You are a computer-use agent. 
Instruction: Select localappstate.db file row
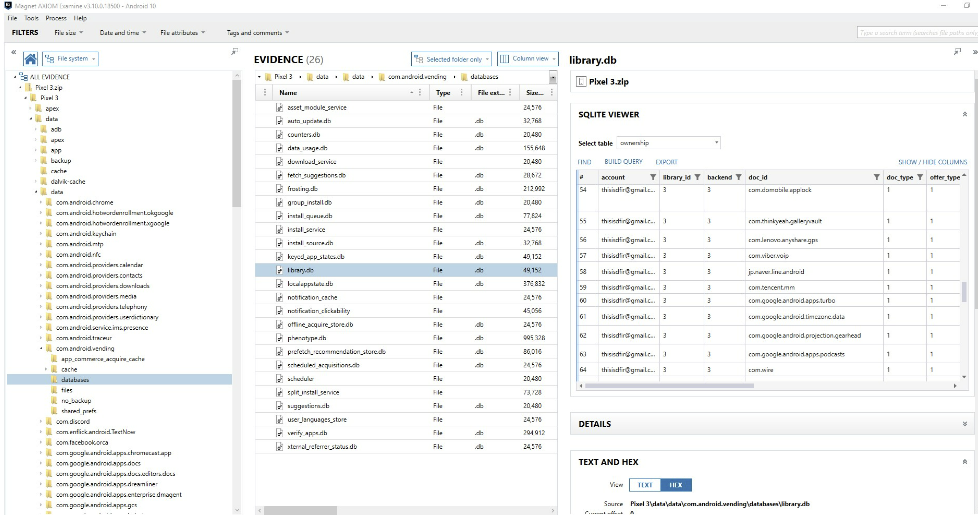[x=406, y=284]
